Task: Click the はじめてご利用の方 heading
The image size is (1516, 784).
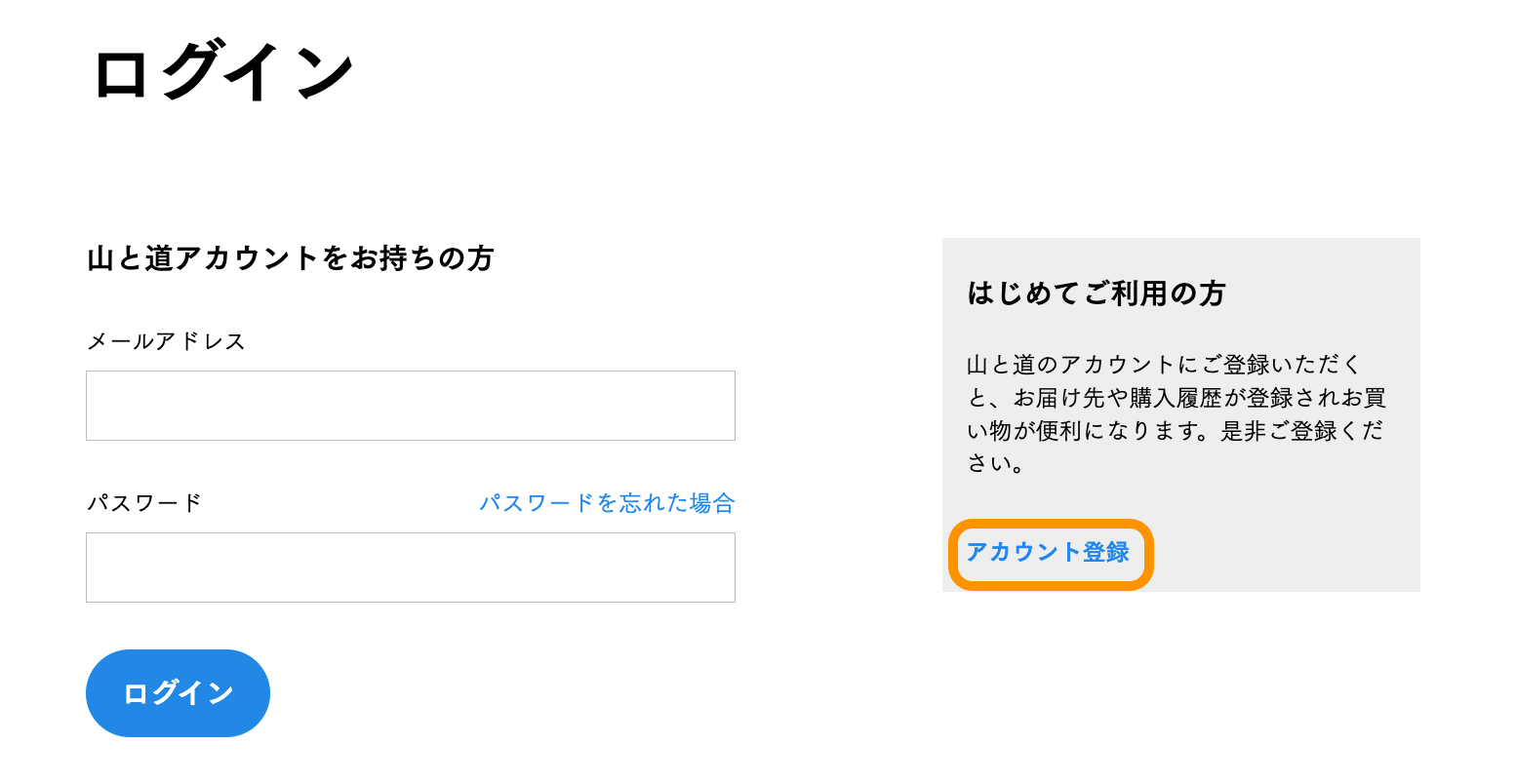Action: [1097, 294]
